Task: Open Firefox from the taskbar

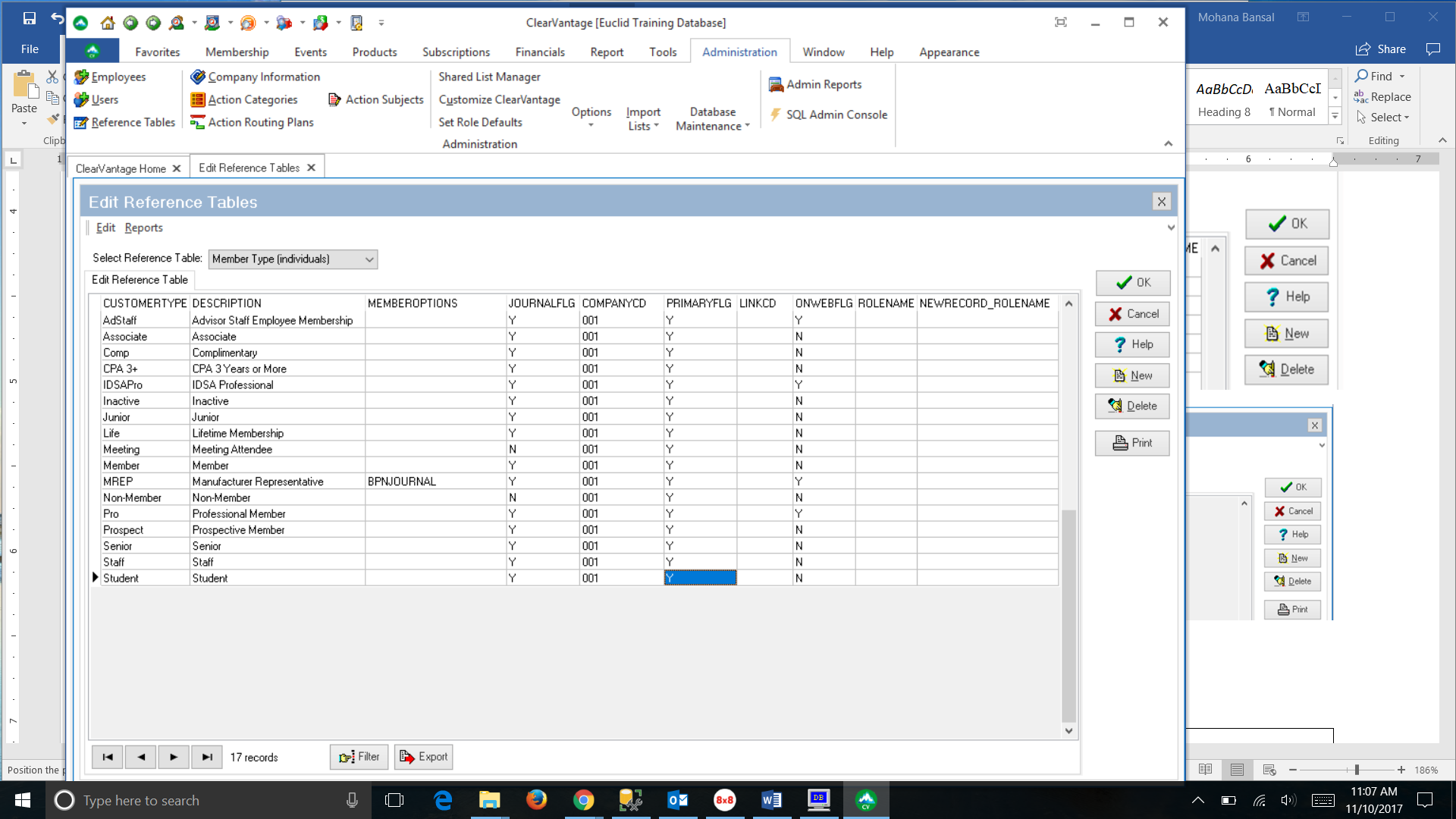Action: pyautogui.click(x=537, y=800)
